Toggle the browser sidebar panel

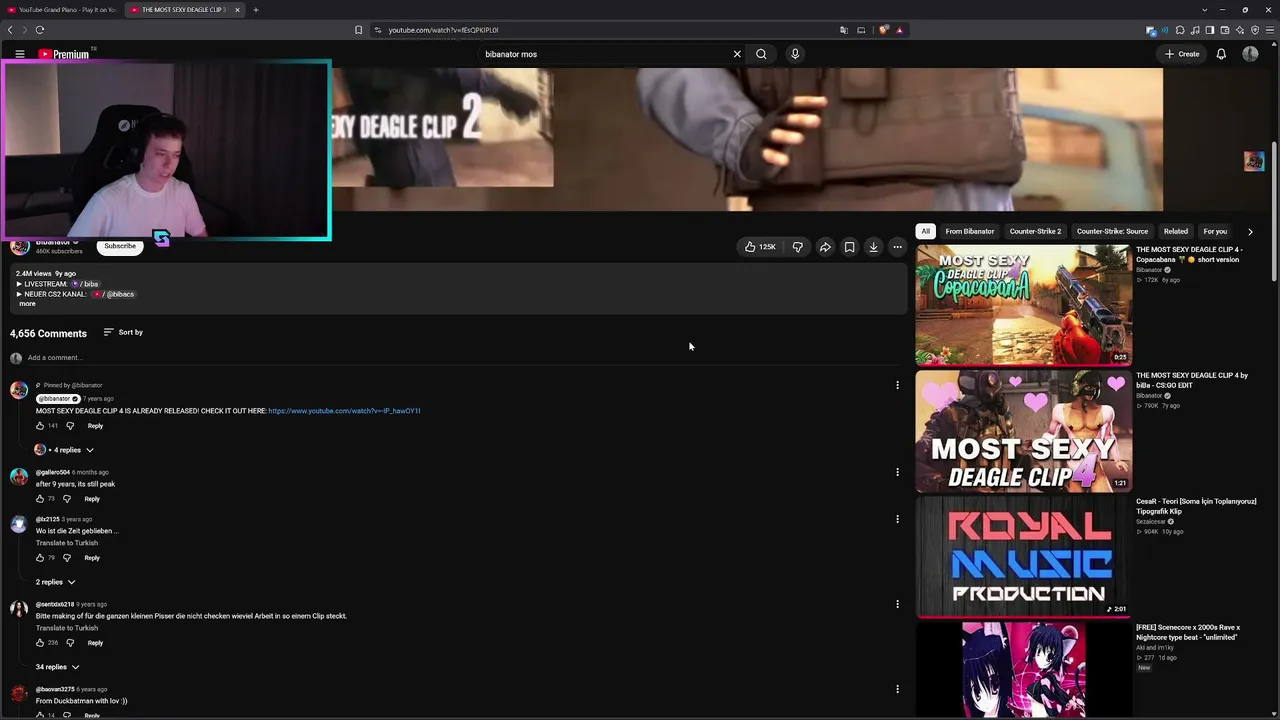(1210, 30)
